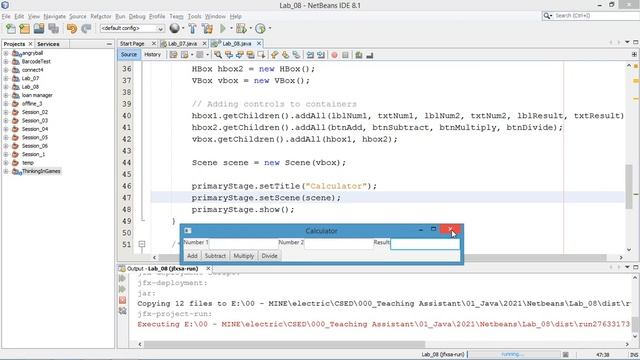Viewport: 640px width, 360px height.
Task: Open the Tools menu
Action: point(195,16)
